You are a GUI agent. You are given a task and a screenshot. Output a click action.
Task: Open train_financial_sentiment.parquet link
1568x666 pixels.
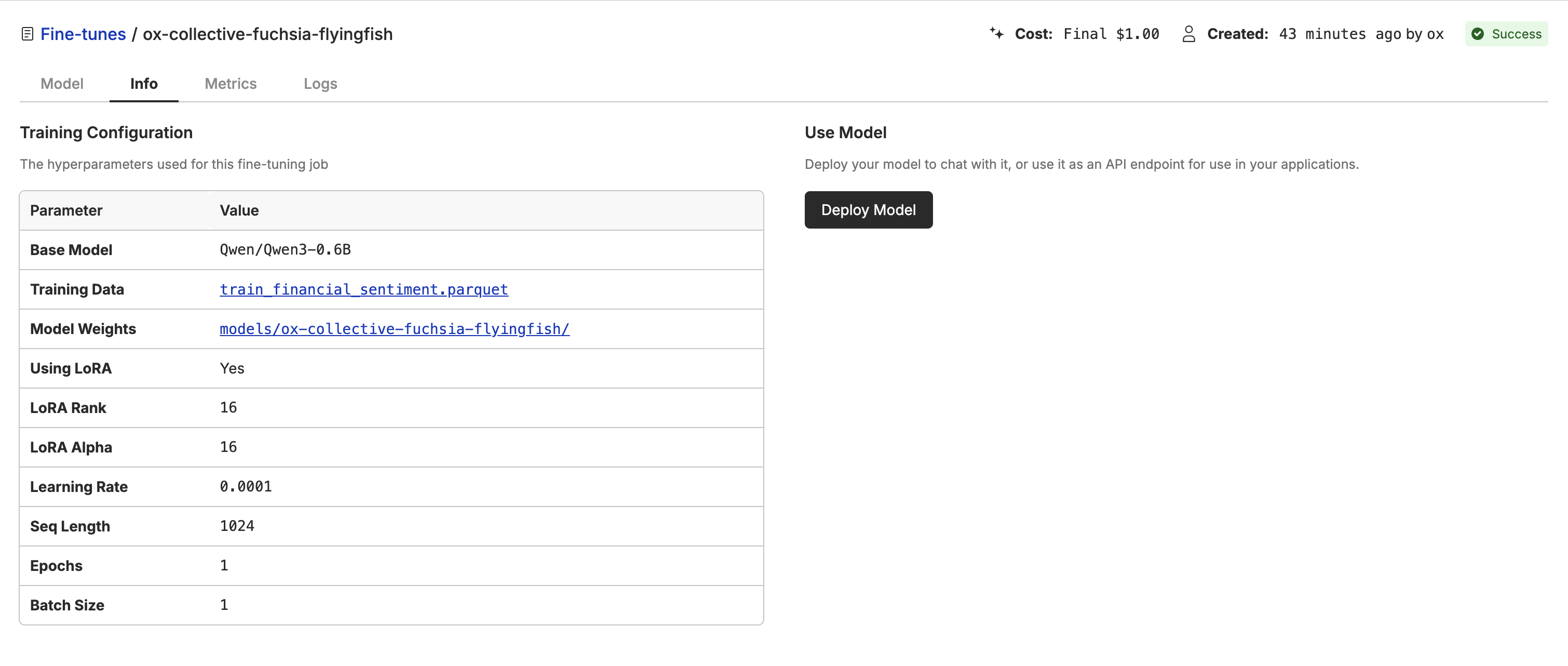click(363, 289)
